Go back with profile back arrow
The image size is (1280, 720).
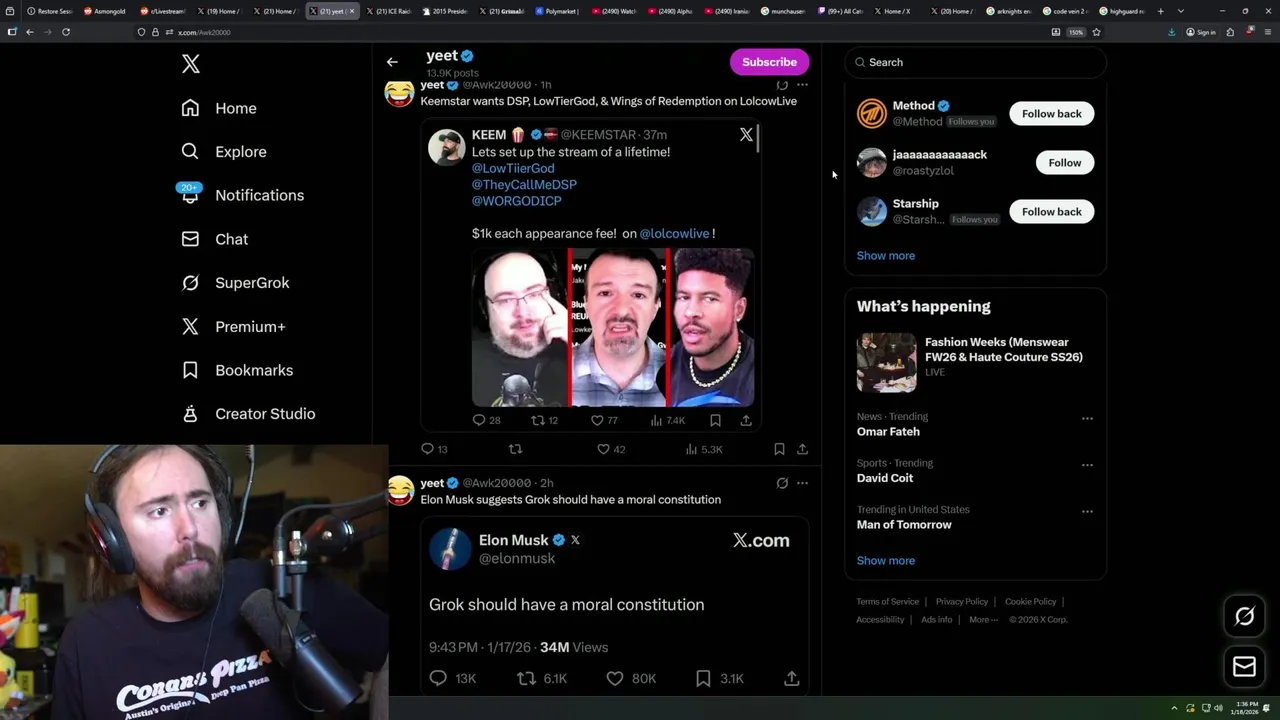(392, 62)
